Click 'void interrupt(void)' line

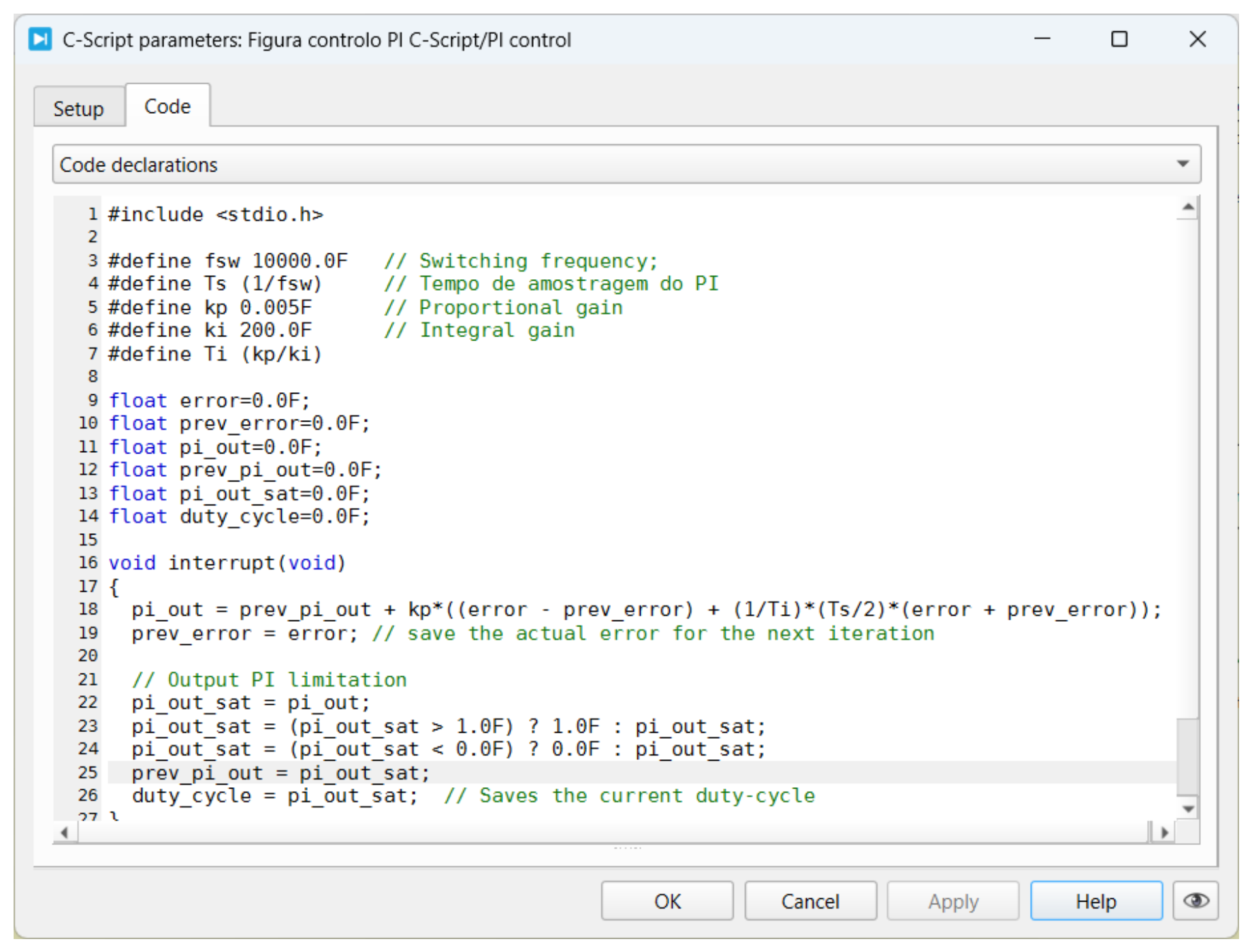coord(227,563)
